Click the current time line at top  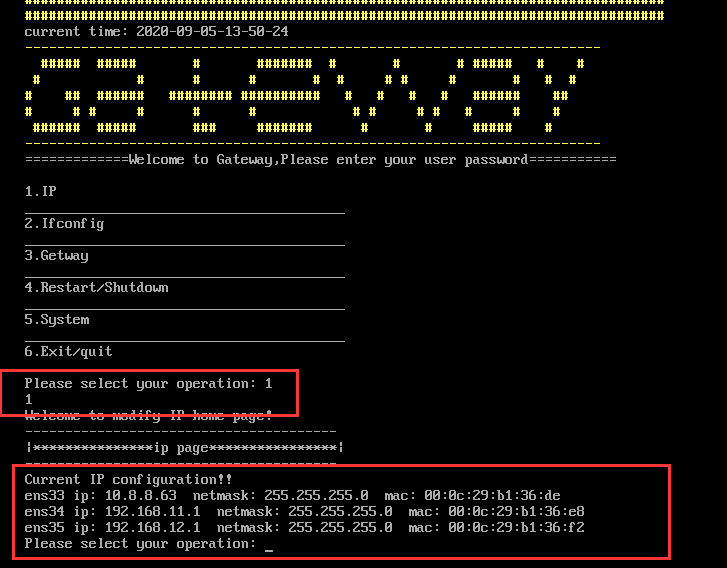coord(156,31)
